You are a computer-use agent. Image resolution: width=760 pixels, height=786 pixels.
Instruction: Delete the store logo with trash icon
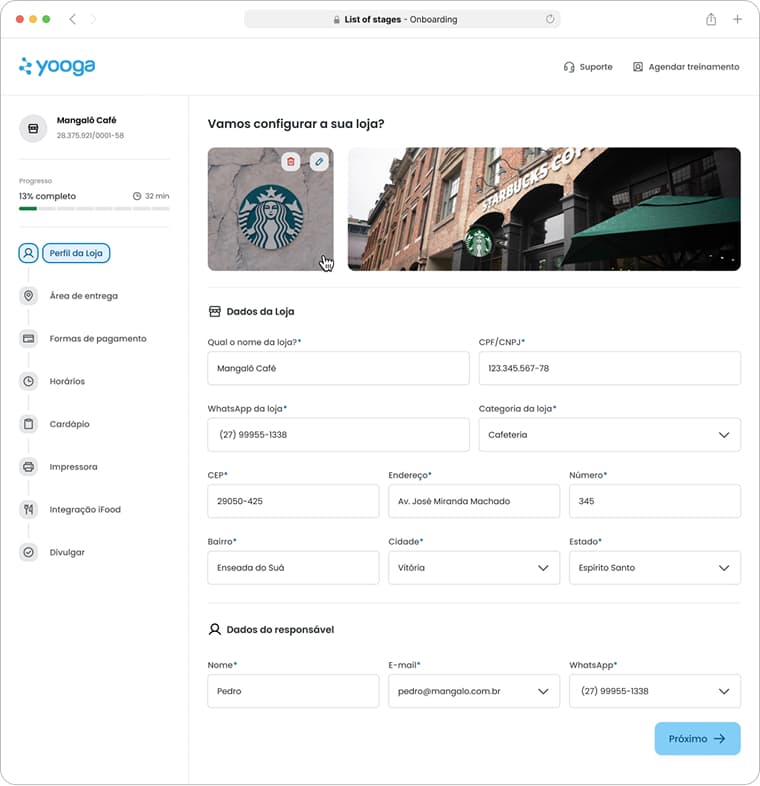pyautogui.click(x=290, y=161)
